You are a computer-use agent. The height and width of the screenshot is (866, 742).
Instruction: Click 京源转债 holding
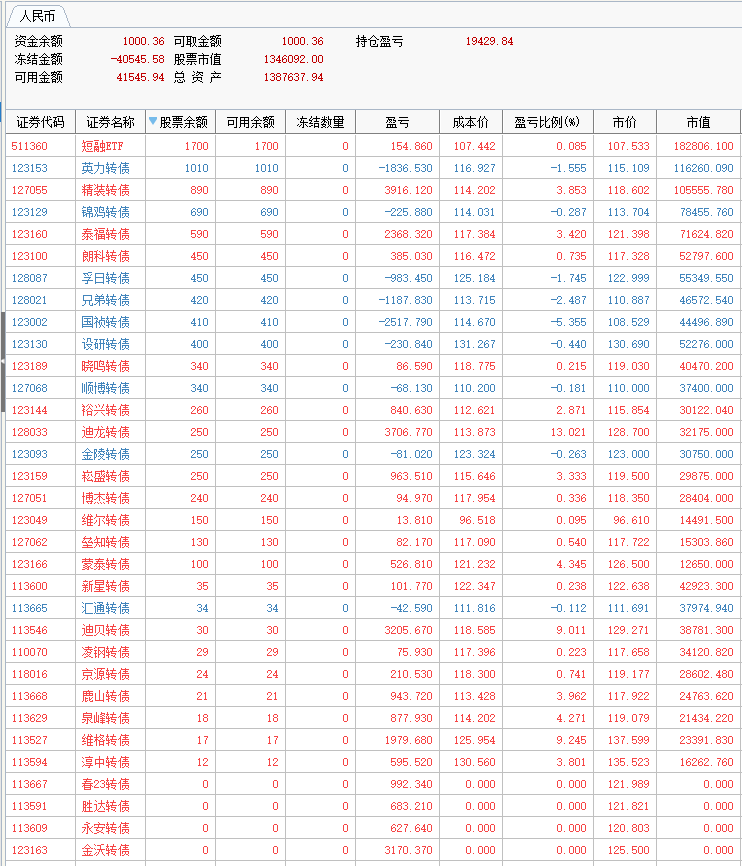click(x=106, y=674)
